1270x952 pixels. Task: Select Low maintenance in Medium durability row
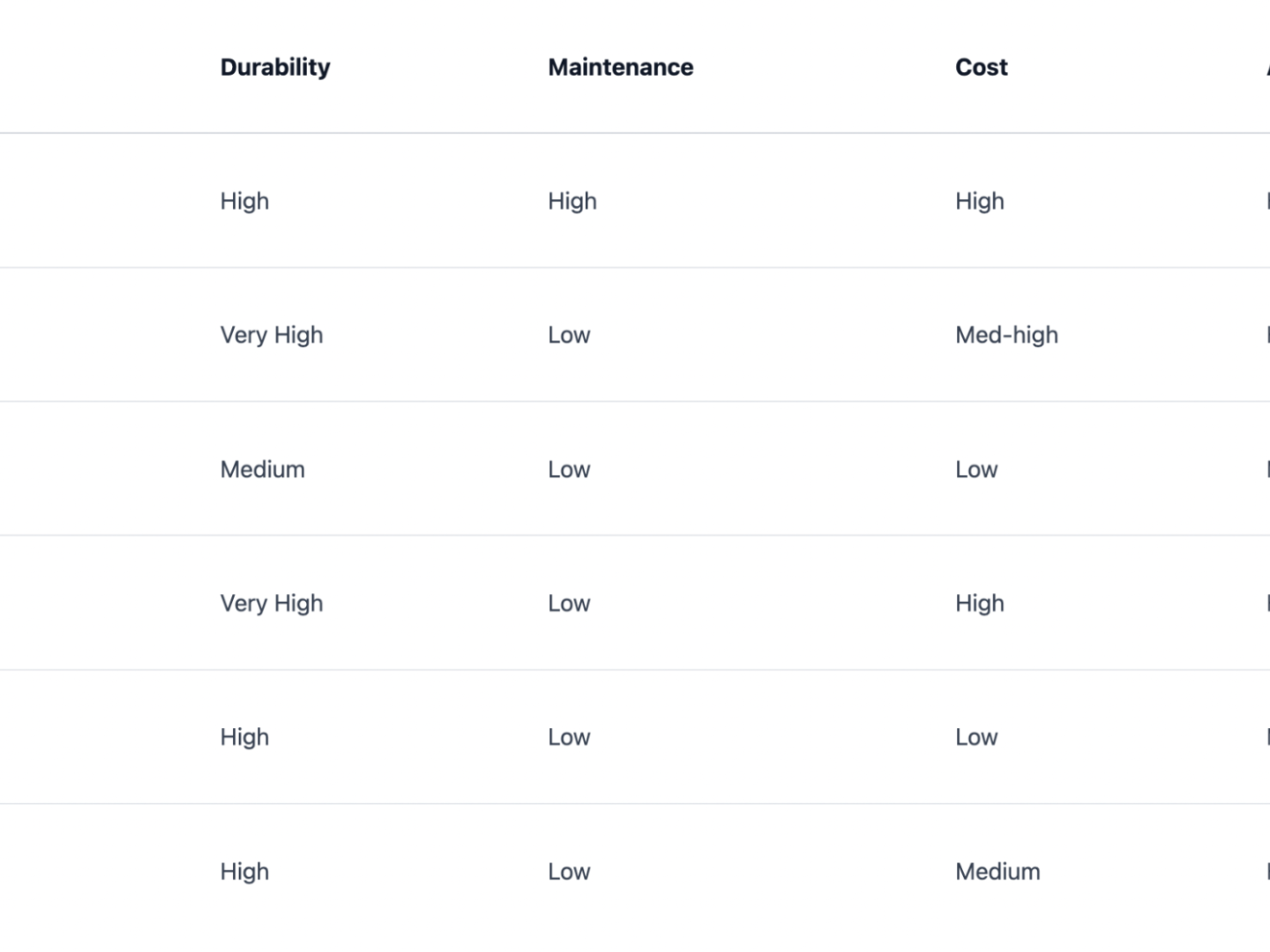pos(569,469)
